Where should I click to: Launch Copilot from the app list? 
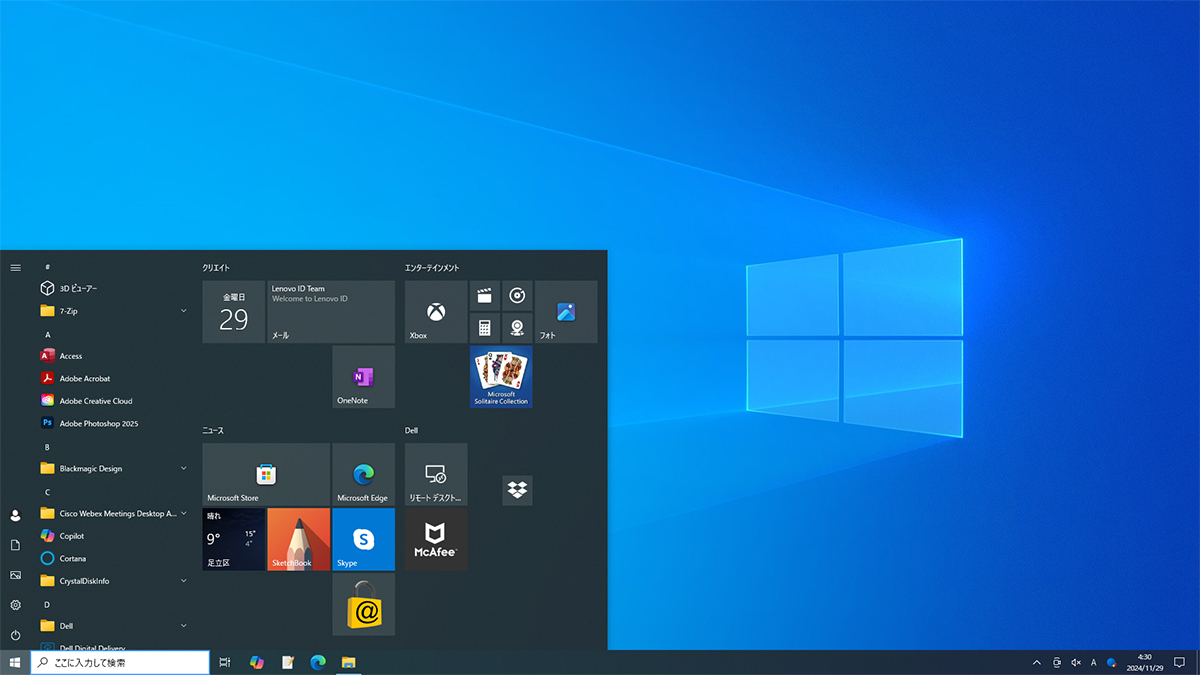click(x=112, y=536)
